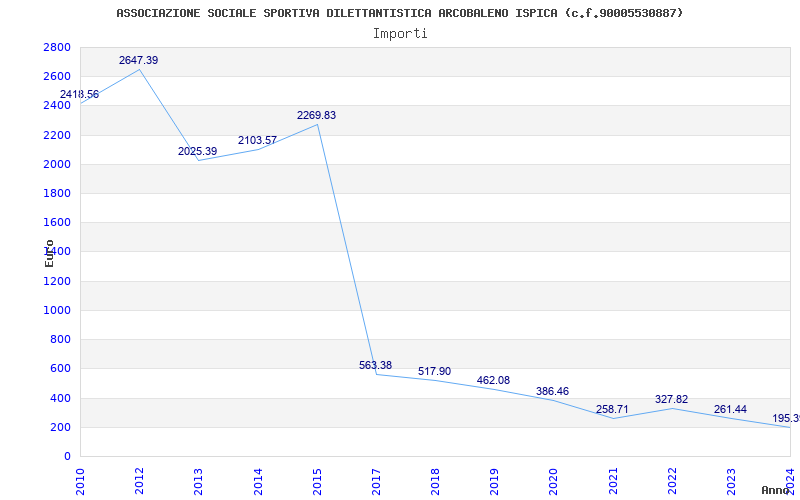Click the x-axis year 2010
The image size is (800, 500).
[80, 481]
